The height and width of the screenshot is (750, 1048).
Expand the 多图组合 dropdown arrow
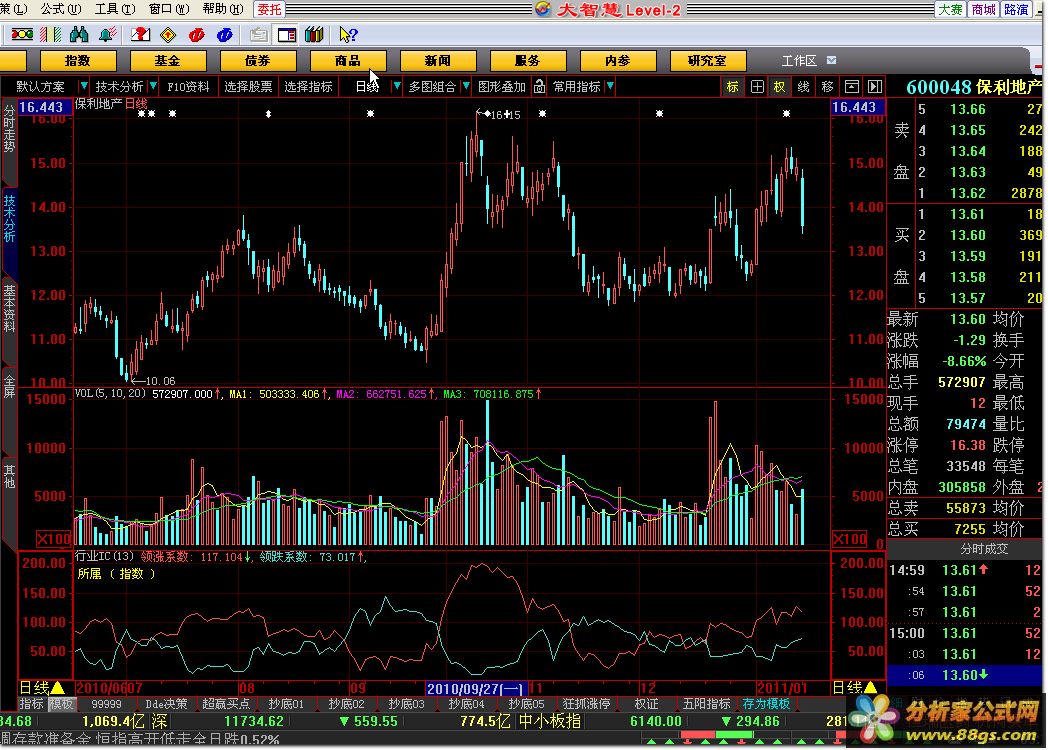click(465, 86)
